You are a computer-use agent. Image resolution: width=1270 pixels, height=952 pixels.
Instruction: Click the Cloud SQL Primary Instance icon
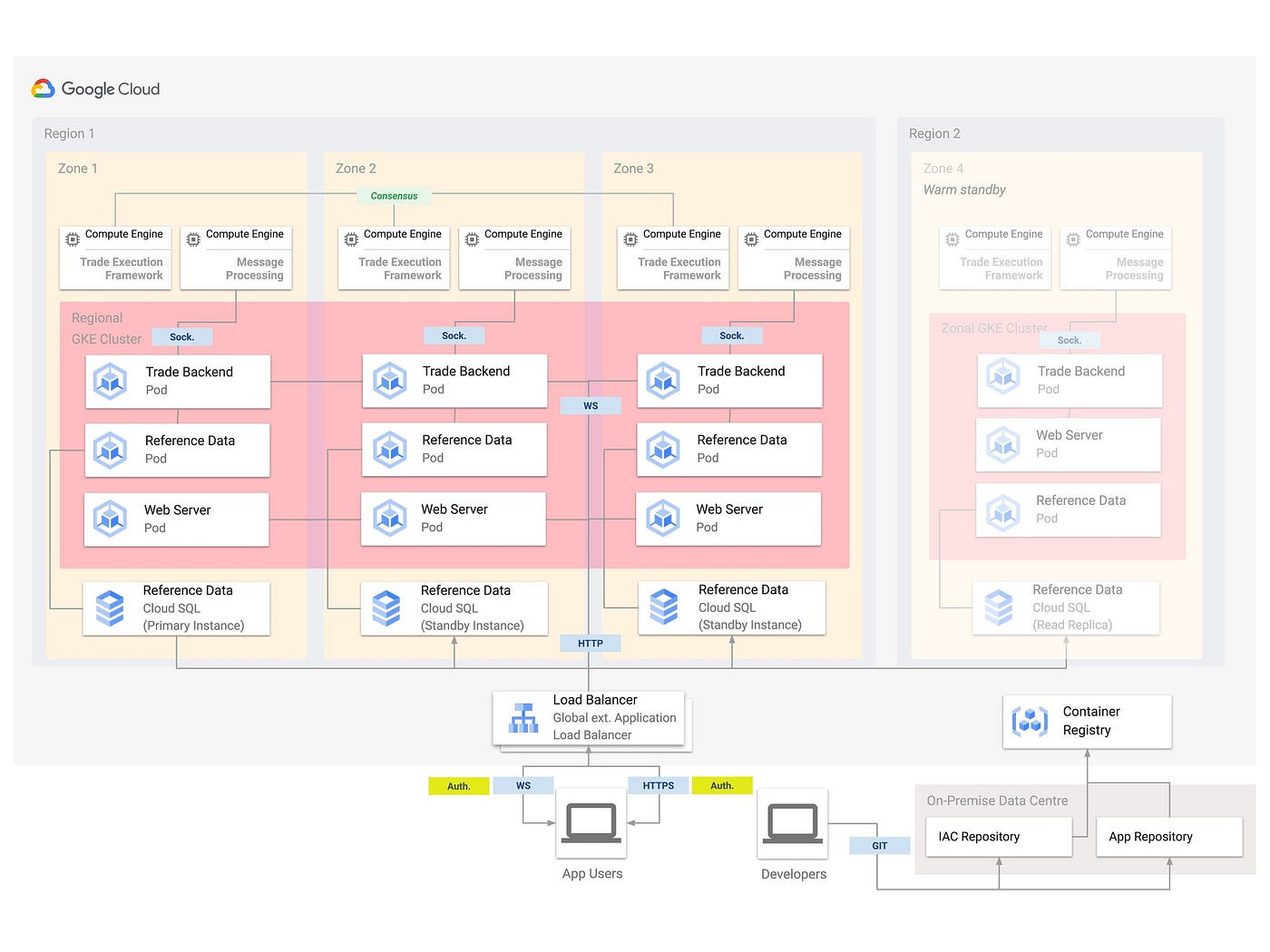pos(110,608)
